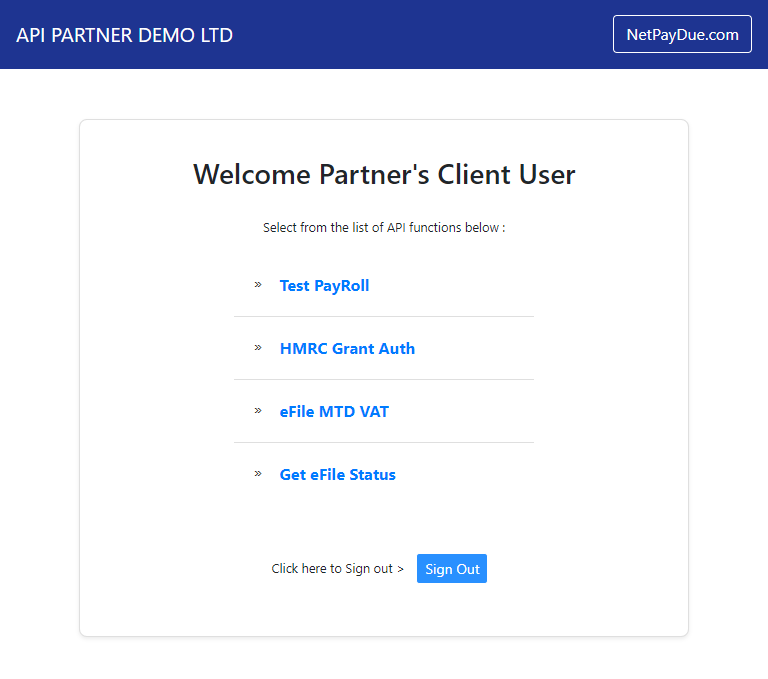The width and height of the screenshot is (768, 679).
Task: Click the API PARTNER DEMO LTD title
Action: click(x=125, y=35)
